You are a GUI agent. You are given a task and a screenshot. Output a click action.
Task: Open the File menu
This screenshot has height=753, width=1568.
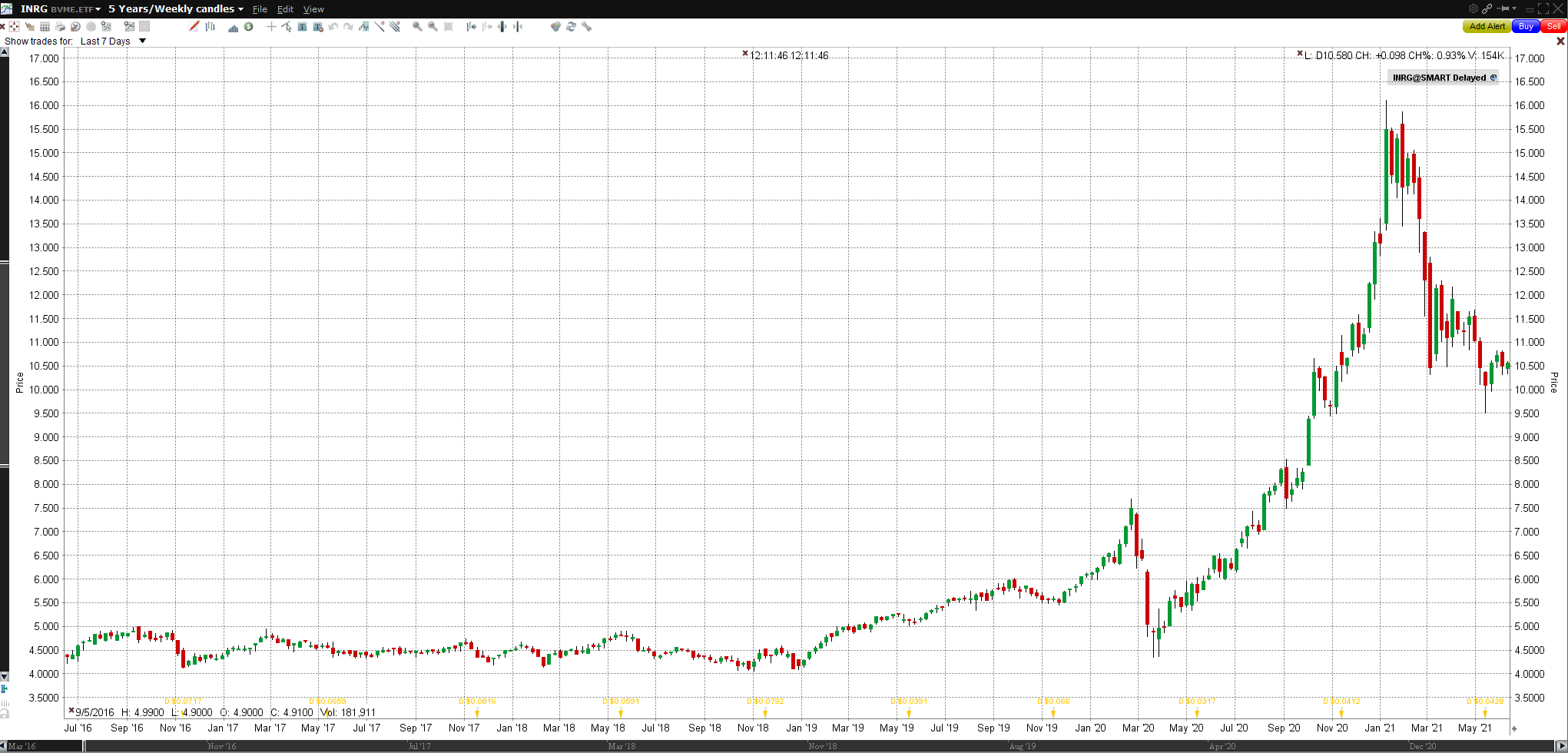pos(260,9)
